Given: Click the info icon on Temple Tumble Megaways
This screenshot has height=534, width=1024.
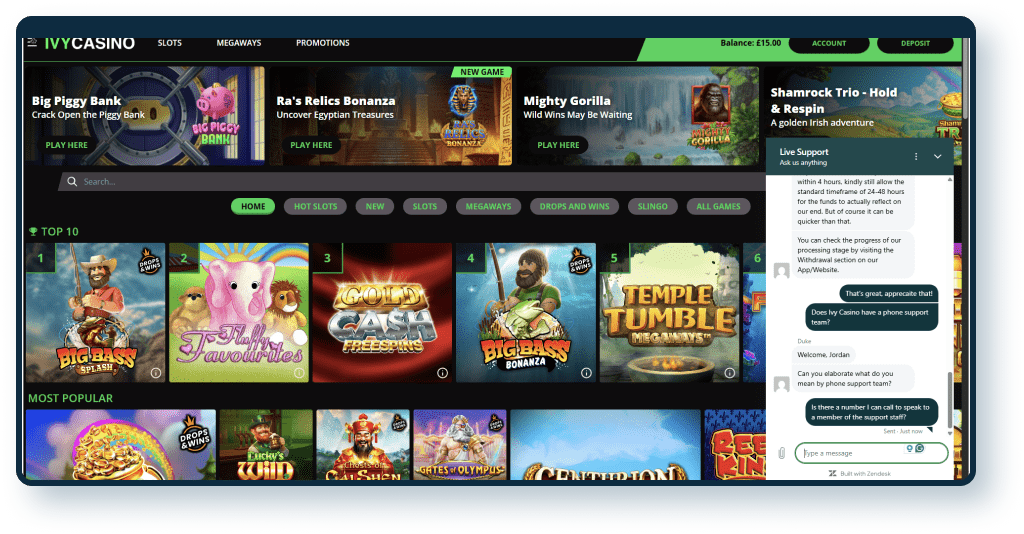Looking at the screenshot, I should click(x=729, y=372).
